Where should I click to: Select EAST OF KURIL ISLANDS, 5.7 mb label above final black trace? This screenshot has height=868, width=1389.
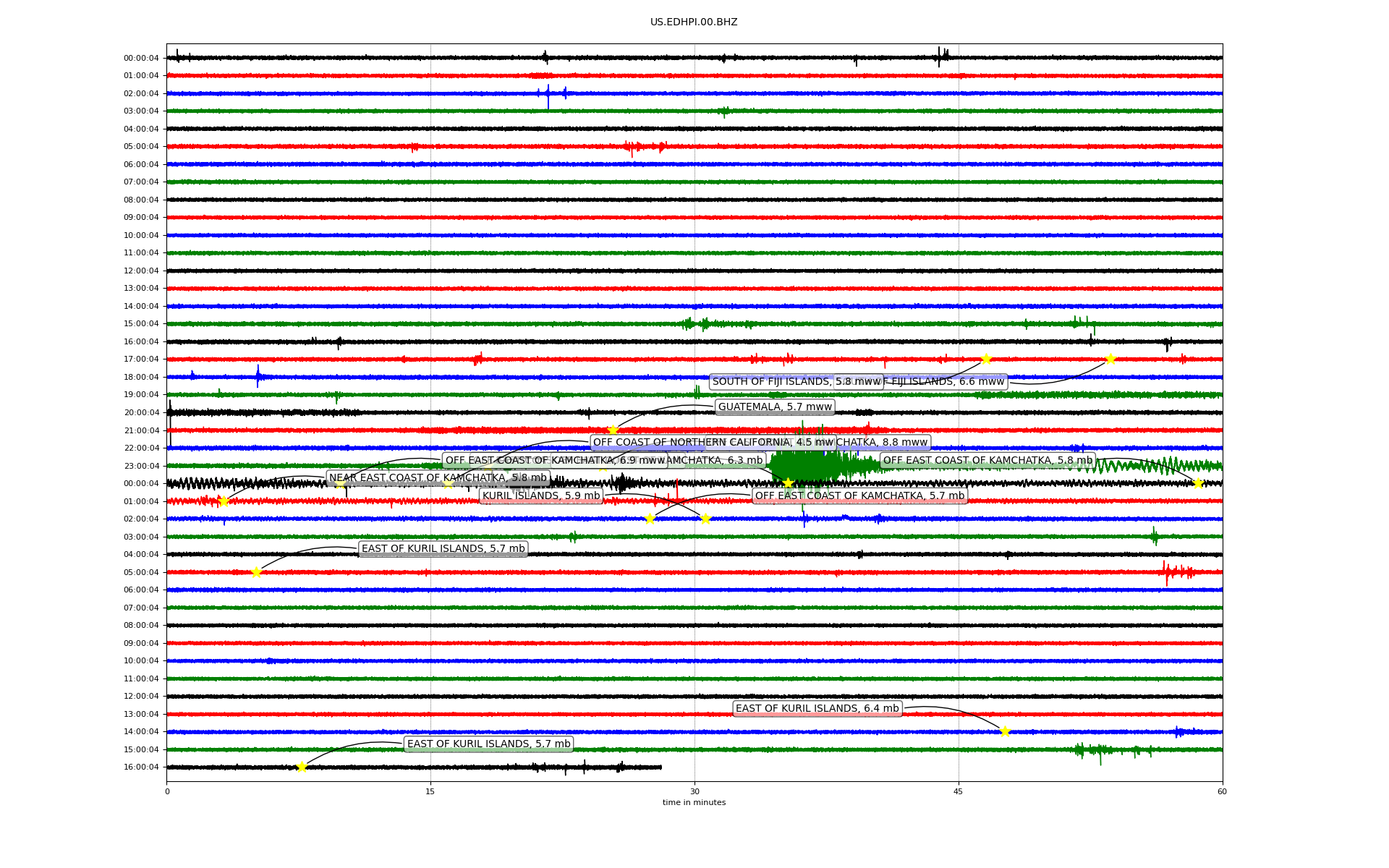point(488,744)
